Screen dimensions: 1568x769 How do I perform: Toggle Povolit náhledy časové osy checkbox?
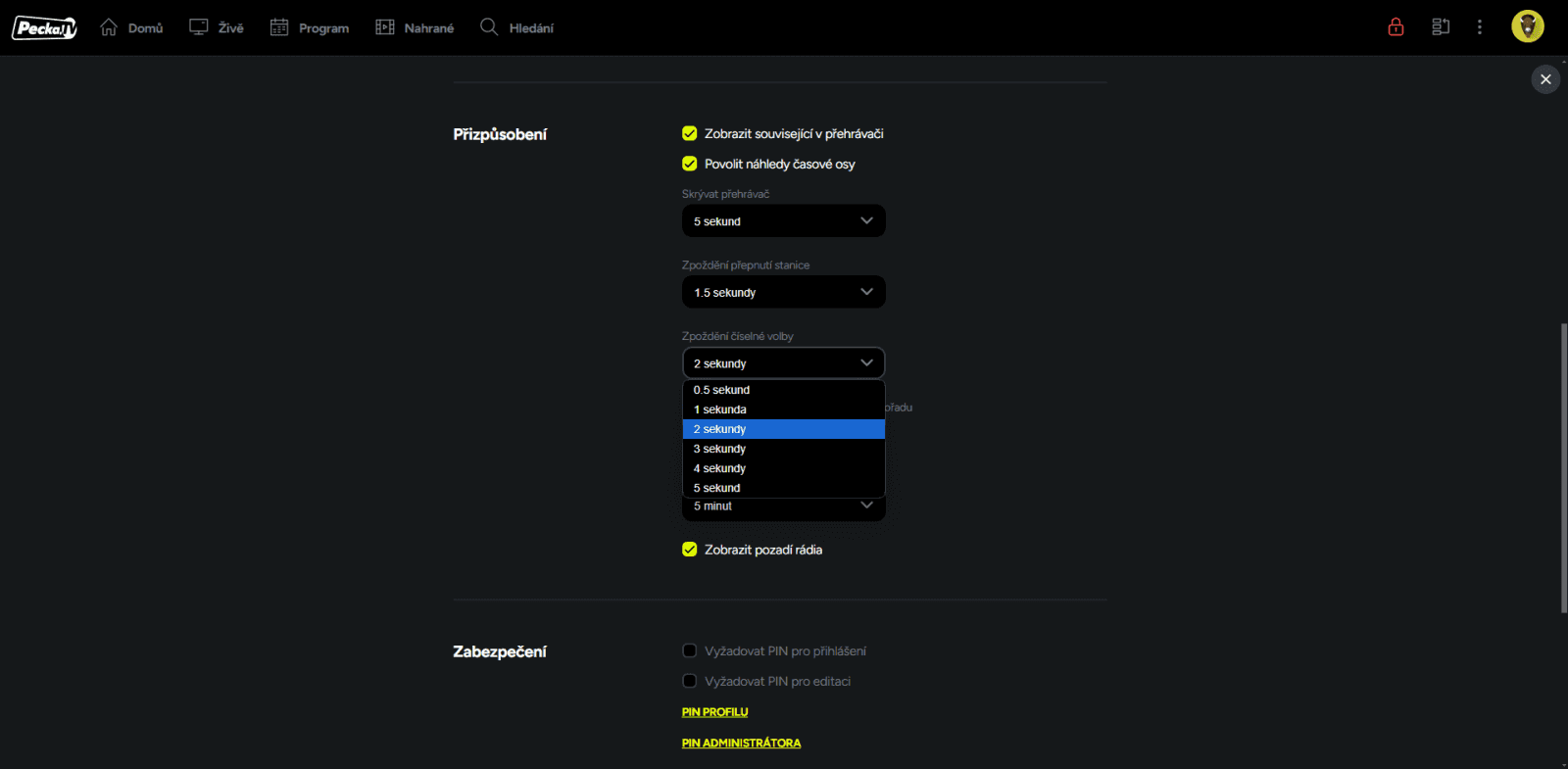pos(690,164)
